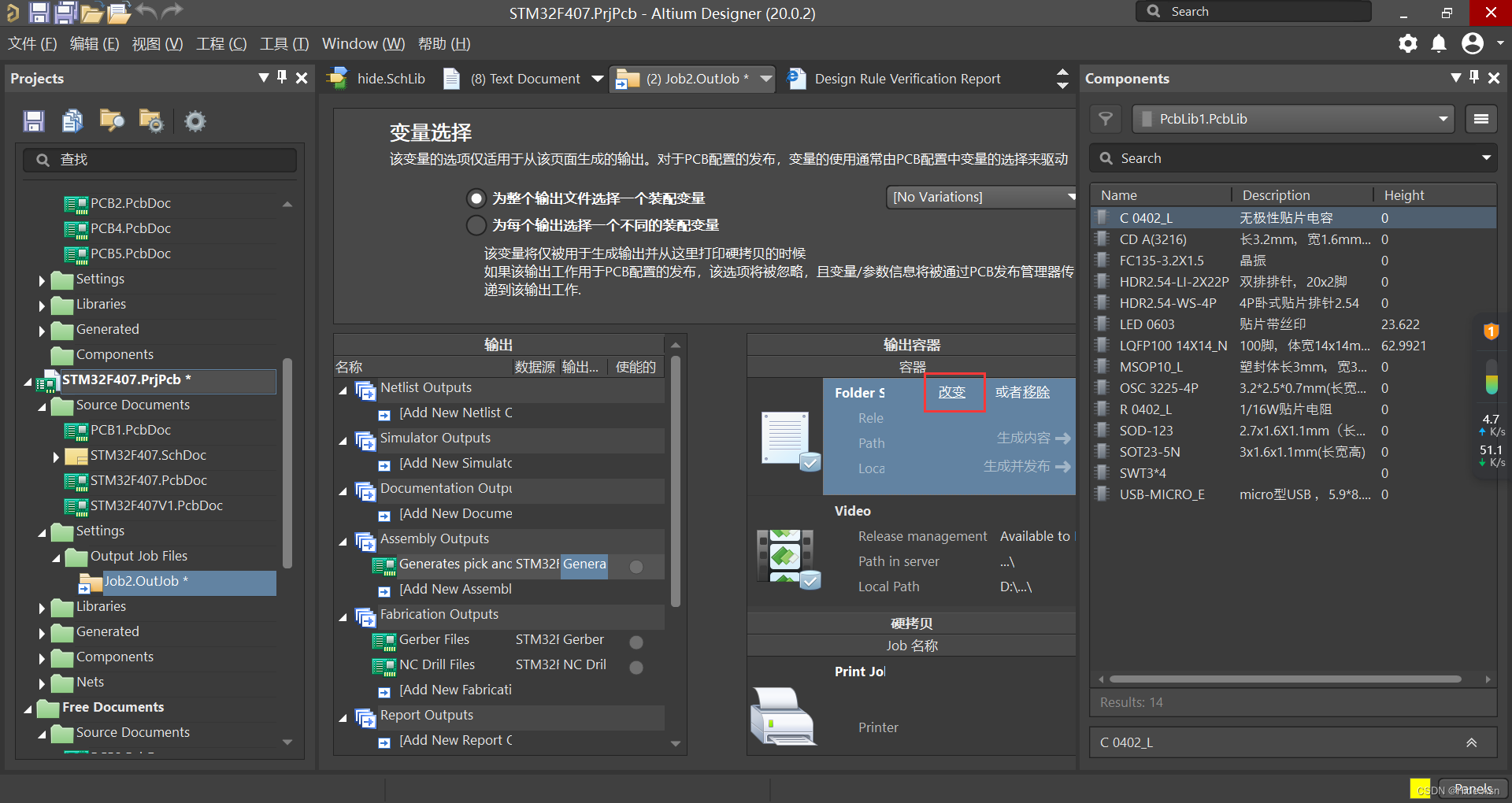The image size is (1512, 803).
Task: Click the Open document folder icon in the title bar
Action: click(x=92, y=13)
